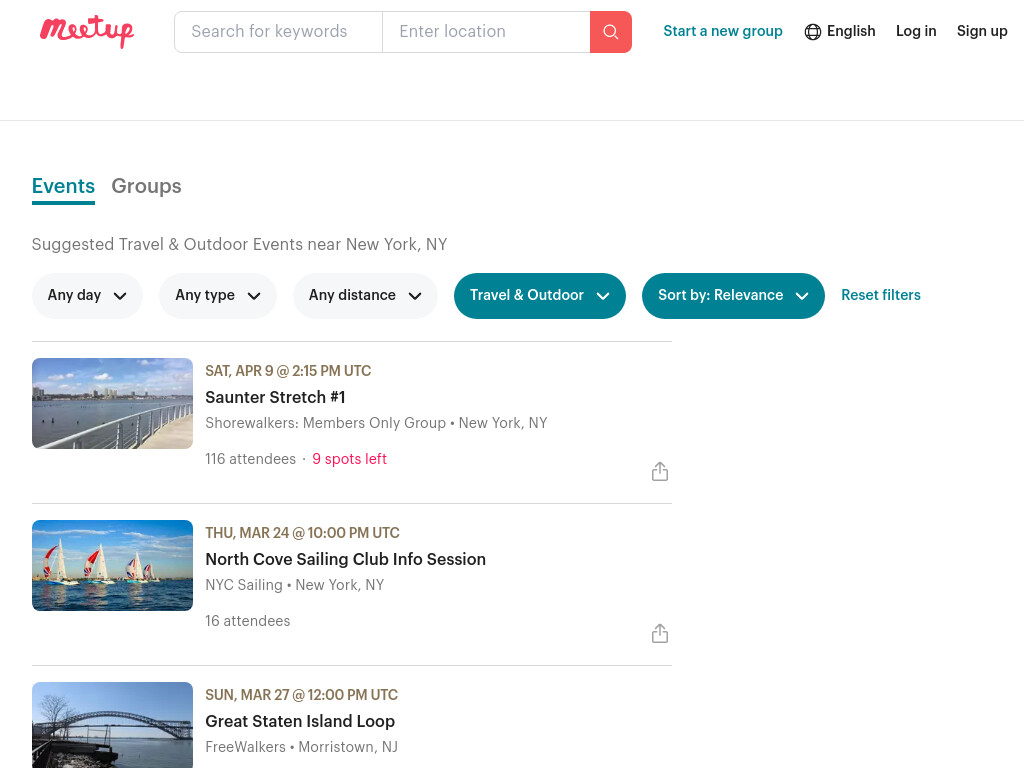Open the Any type filter dropdown

(x=217, y=296)
